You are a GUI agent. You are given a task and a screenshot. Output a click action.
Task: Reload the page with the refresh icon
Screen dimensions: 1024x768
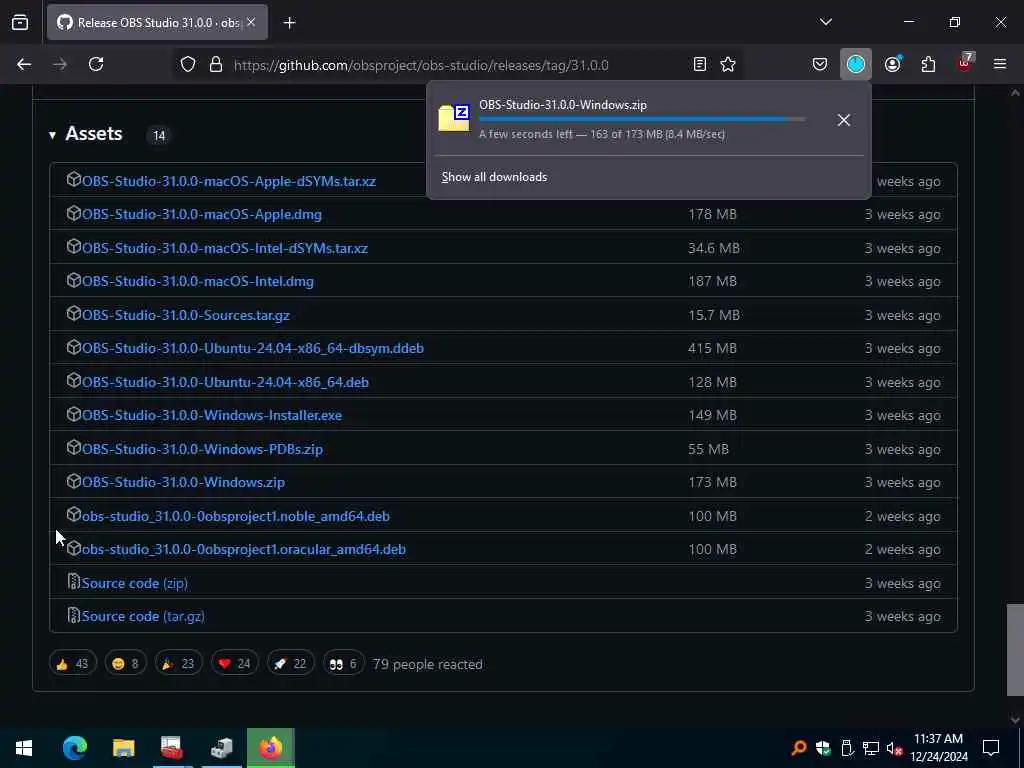pos(96,64)
